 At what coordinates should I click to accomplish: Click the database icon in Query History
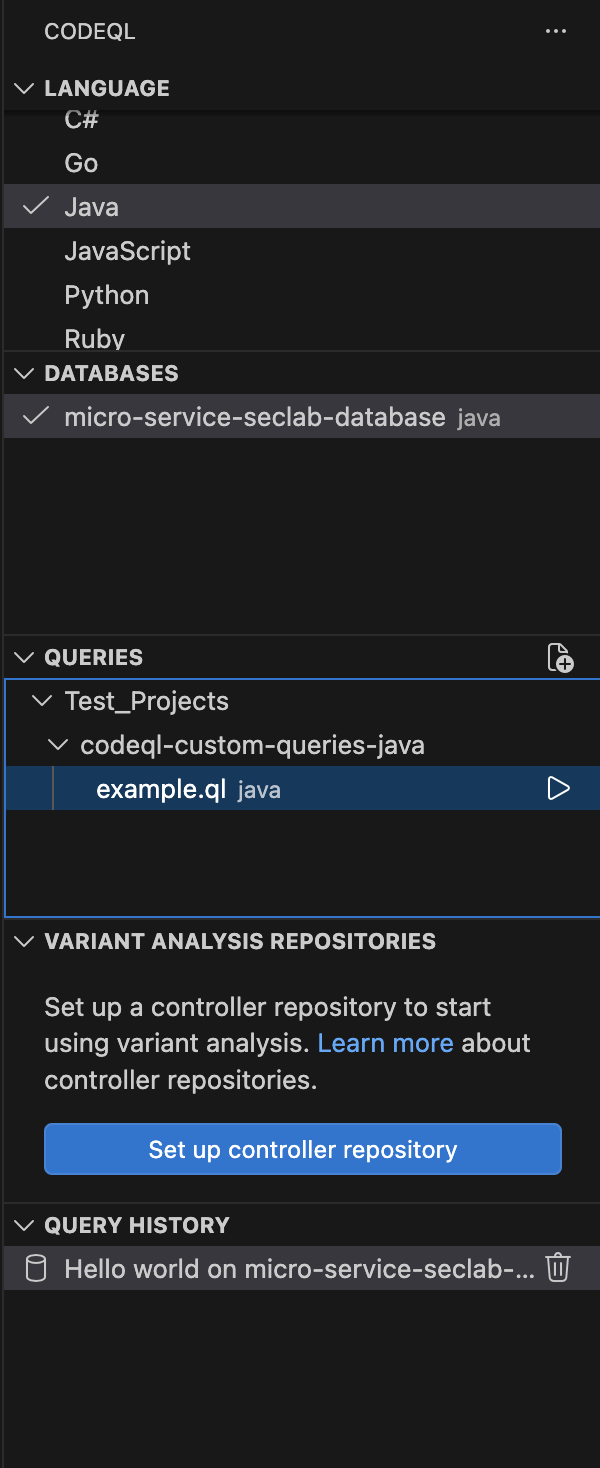click(36, 1269)
